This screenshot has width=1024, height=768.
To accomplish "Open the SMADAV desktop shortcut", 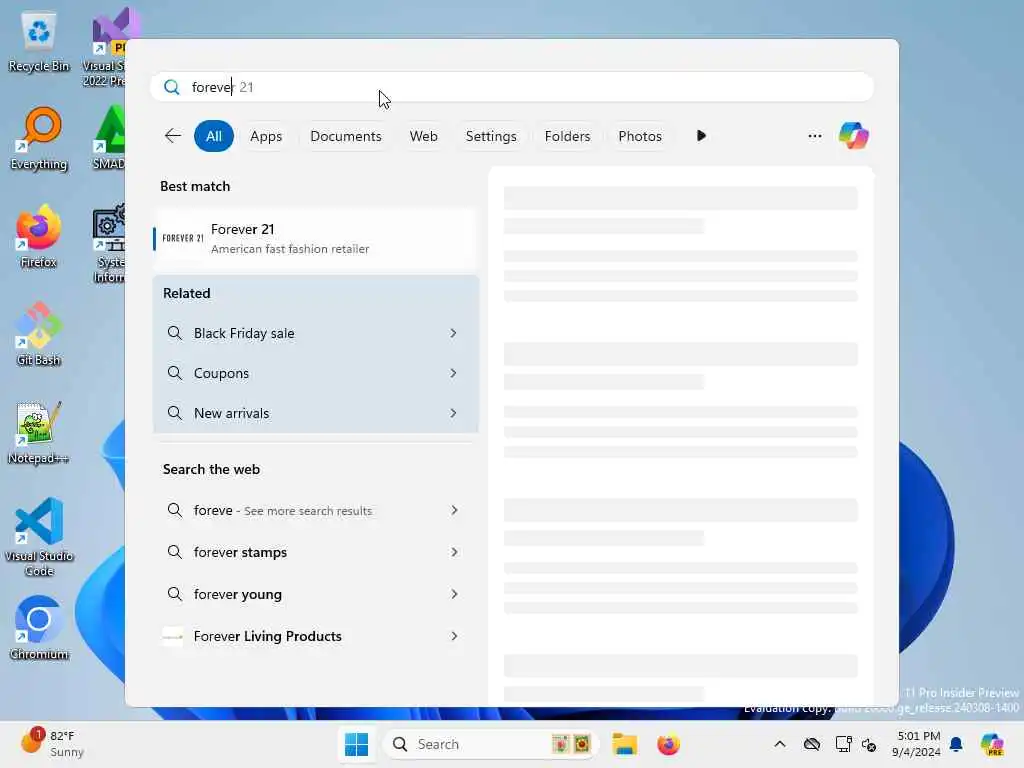I will (108, 139).
